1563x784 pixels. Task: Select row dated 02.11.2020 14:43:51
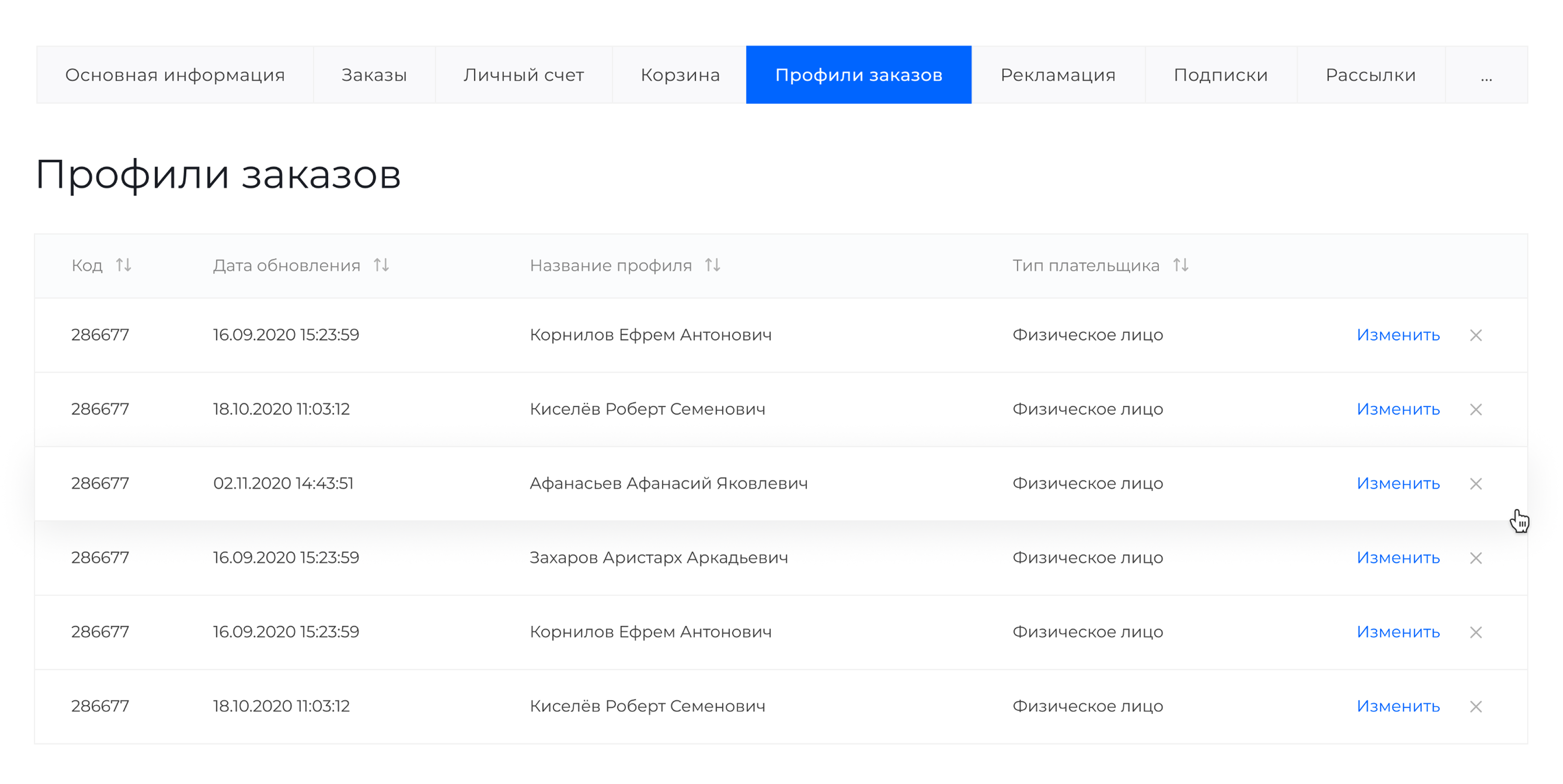click(283, 484)
